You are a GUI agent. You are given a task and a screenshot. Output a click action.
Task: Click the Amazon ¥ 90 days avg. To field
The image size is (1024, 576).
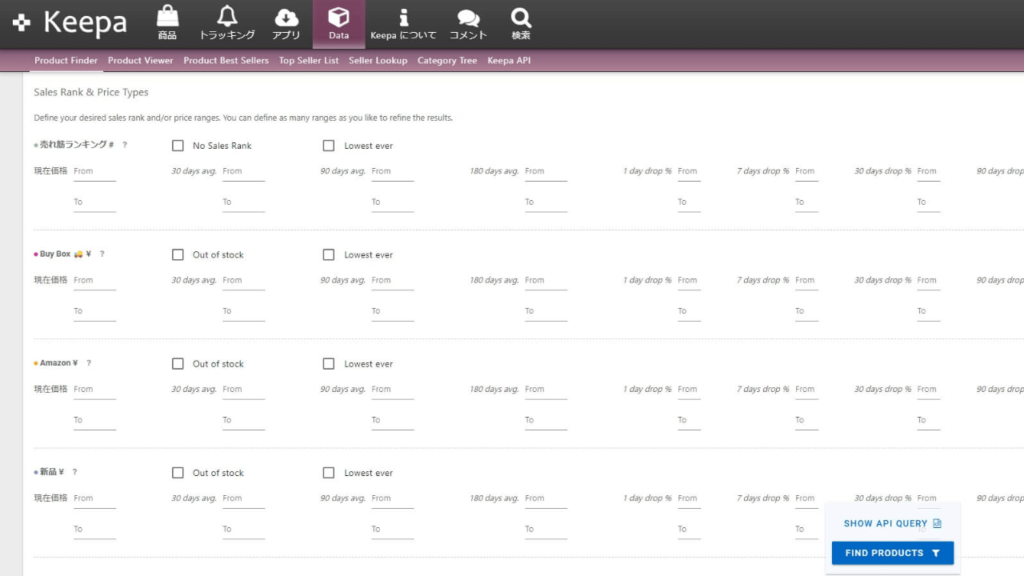[x=392, y=421]
